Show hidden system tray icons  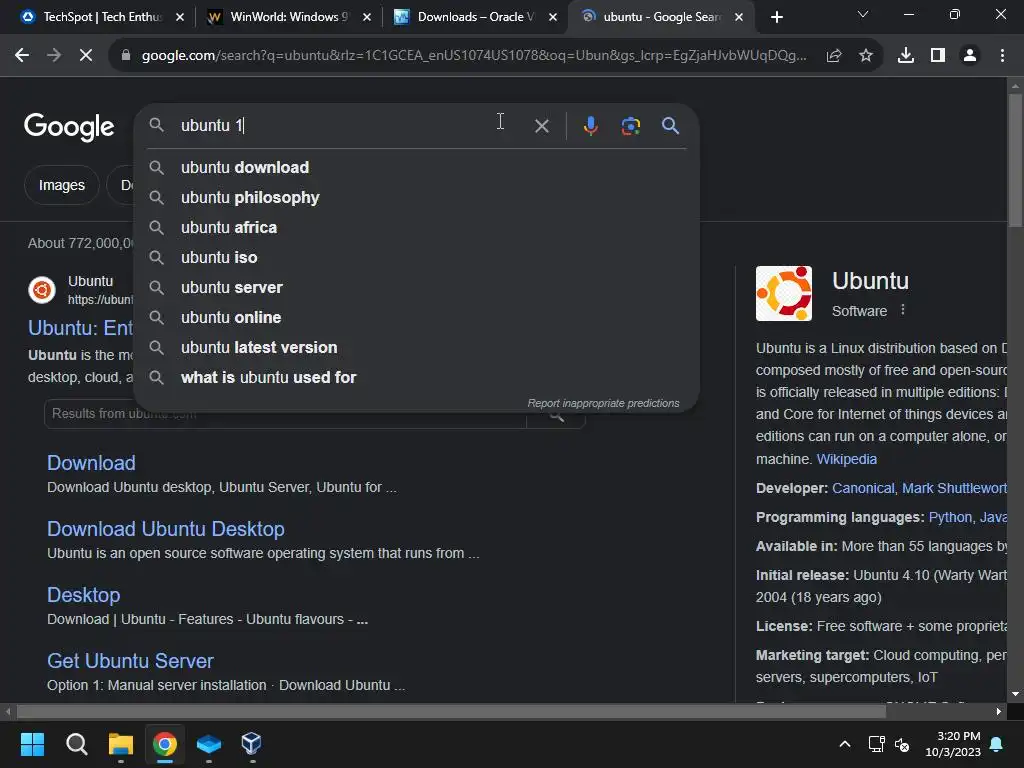(x=844, y=744)
